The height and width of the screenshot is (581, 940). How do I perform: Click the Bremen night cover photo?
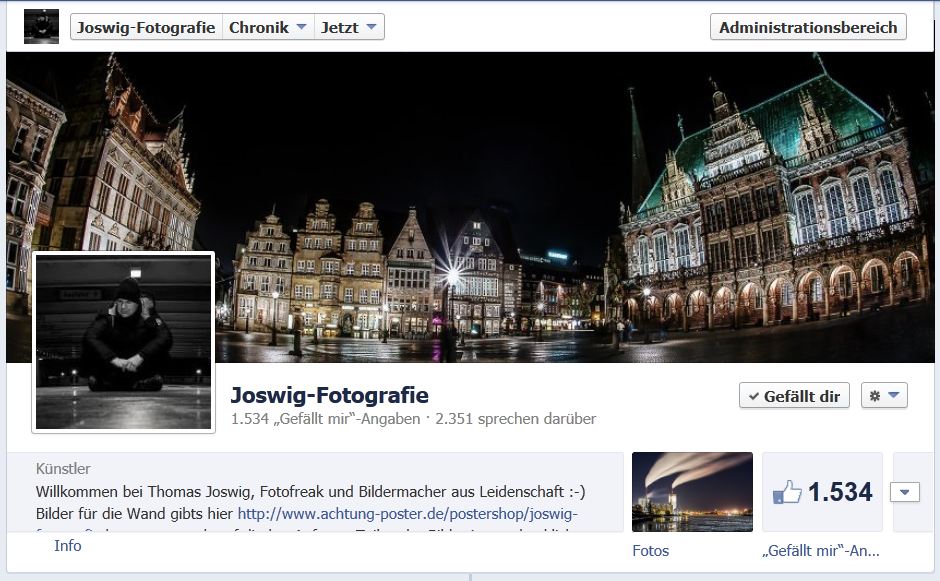pos(470,207)
